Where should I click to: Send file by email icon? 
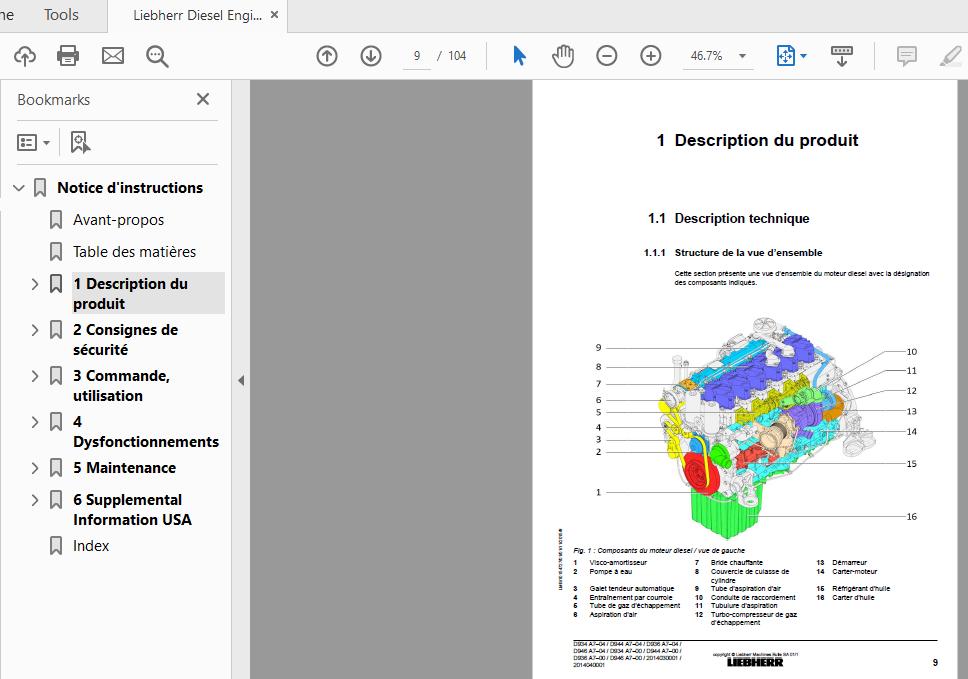click(x=113, y=56)
